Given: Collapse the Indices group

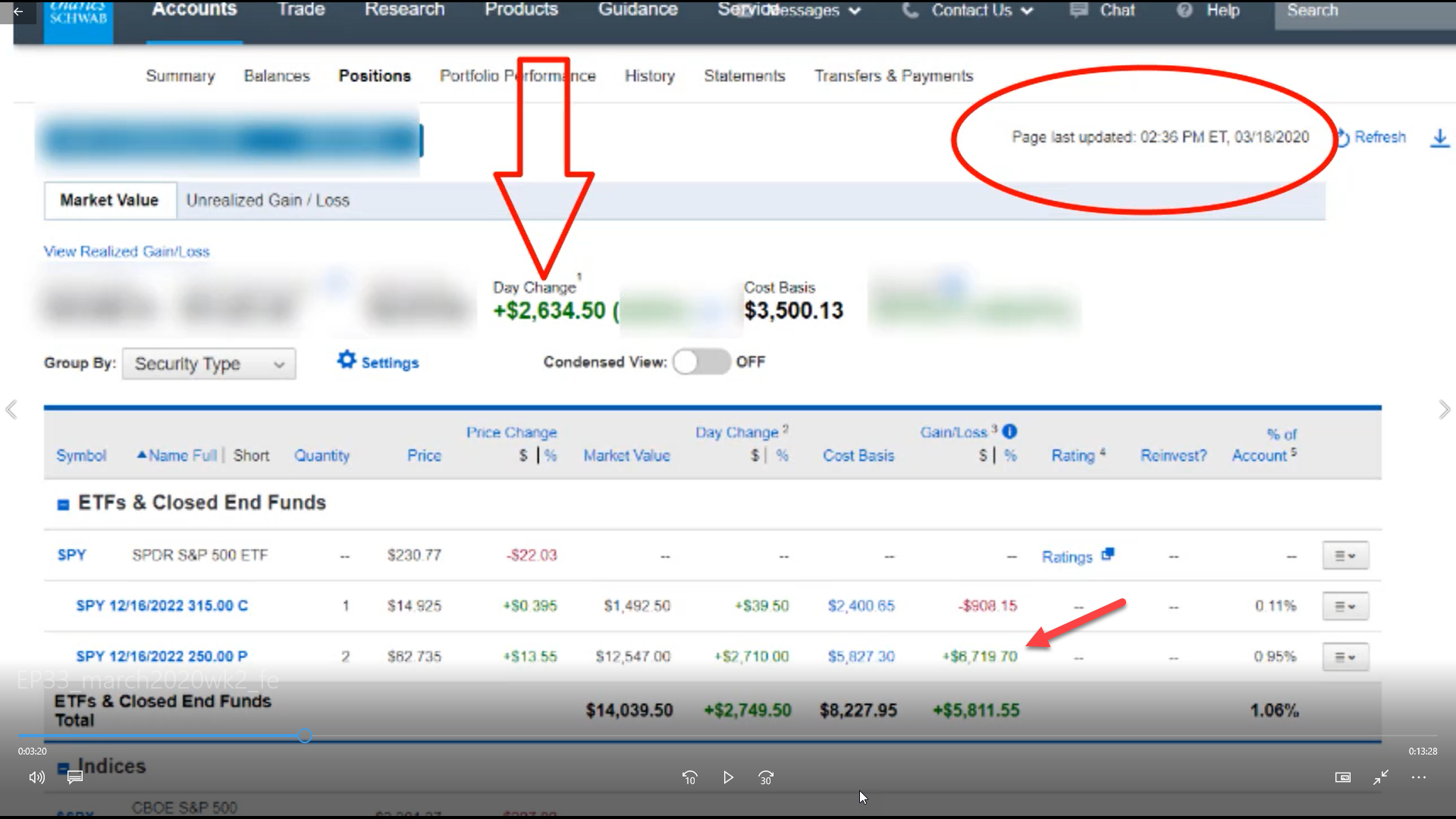Looking at the screenshot, I should [x=64, y=767].
